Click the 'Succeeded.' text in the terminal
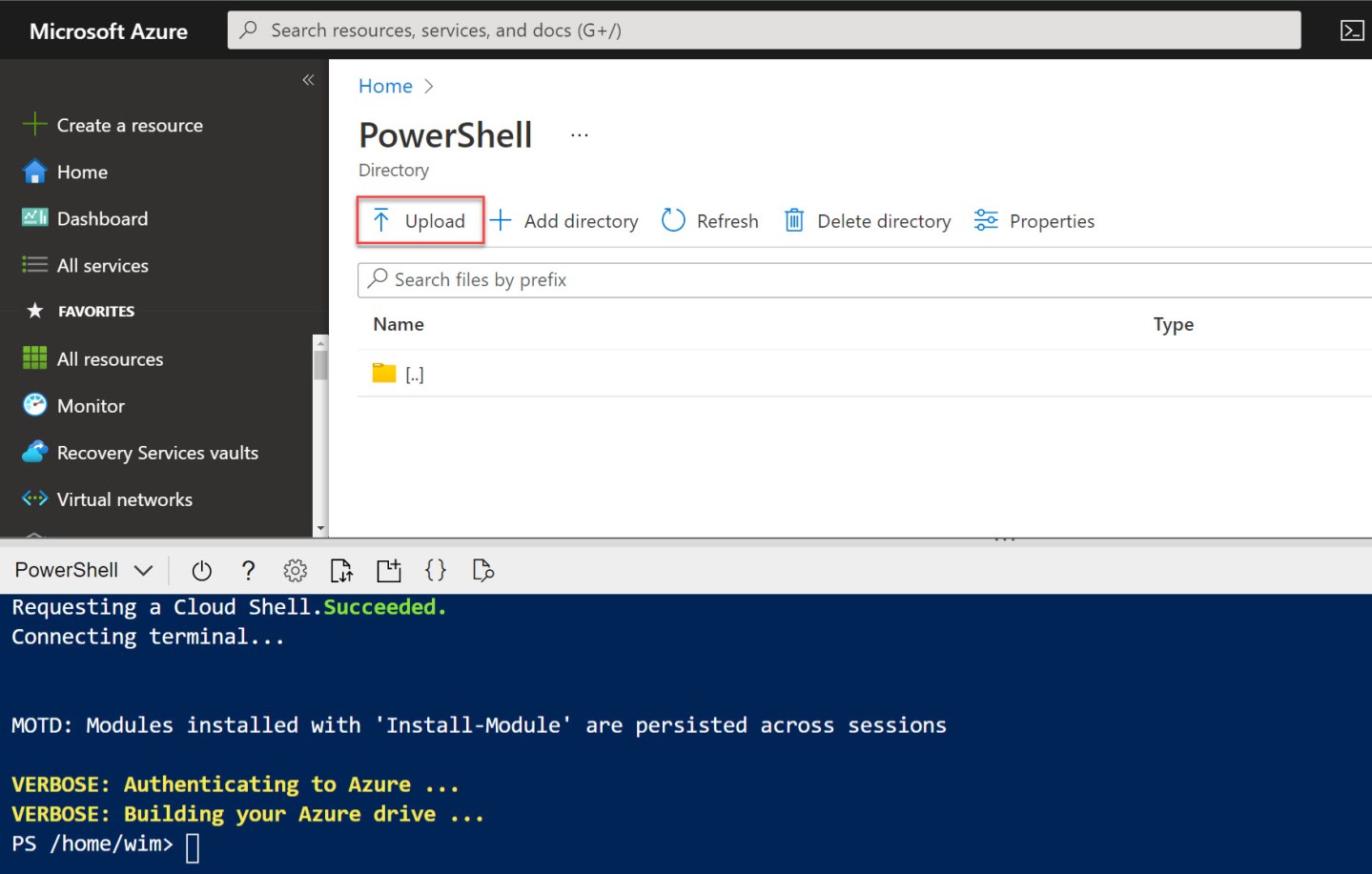 385,607
